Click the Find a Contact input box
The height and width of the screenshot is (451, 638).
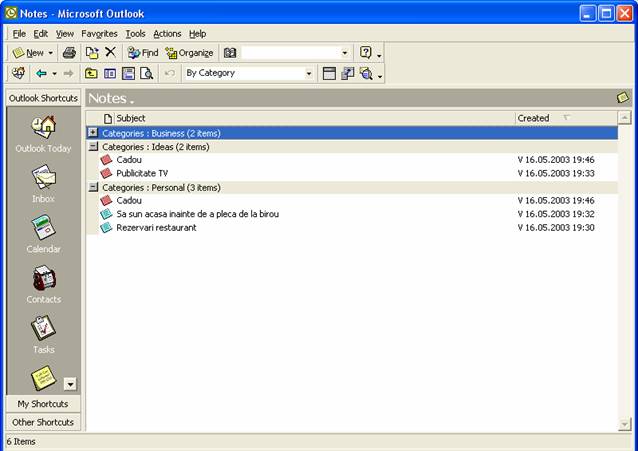tap(291, 53)
